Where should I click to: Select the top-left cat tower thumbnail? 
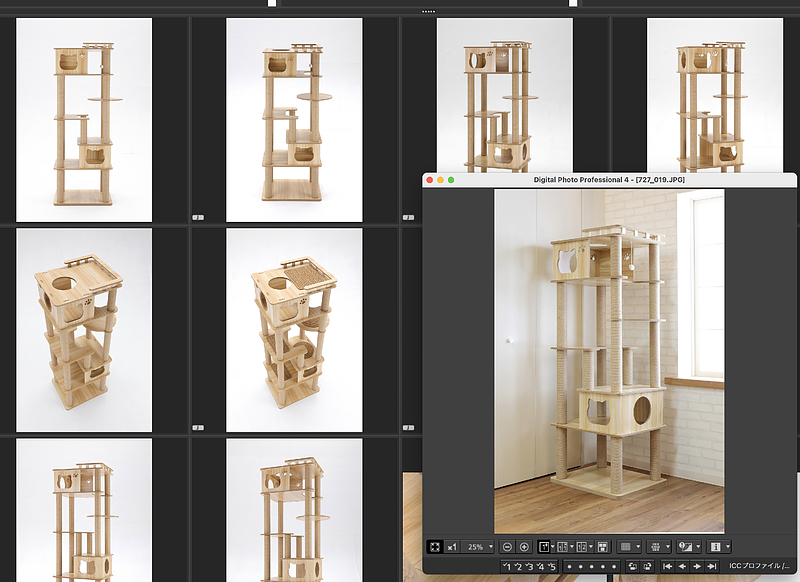tap(84, 120)
